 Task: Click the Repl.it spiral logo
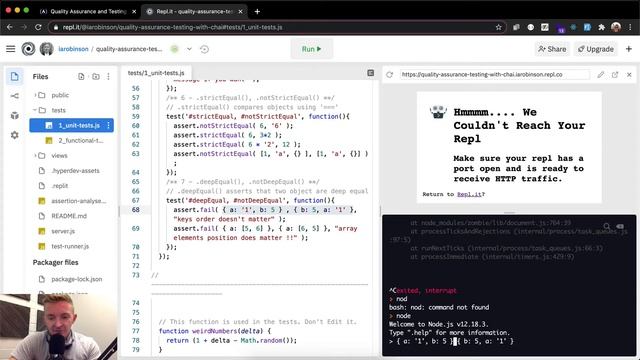tap(28, 49)
